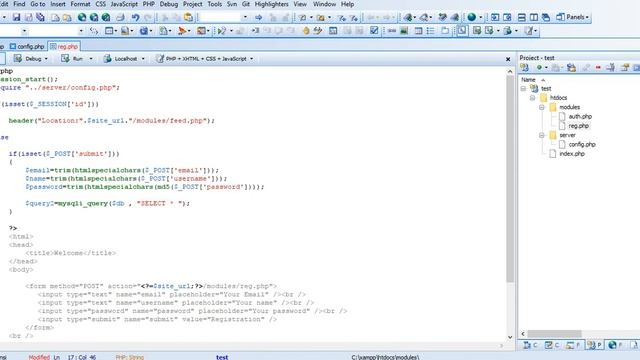Open the search combo box dropdown arrow
Image resolution: width=640 pixels, height=360 pixels.
[x=245, y=17]
